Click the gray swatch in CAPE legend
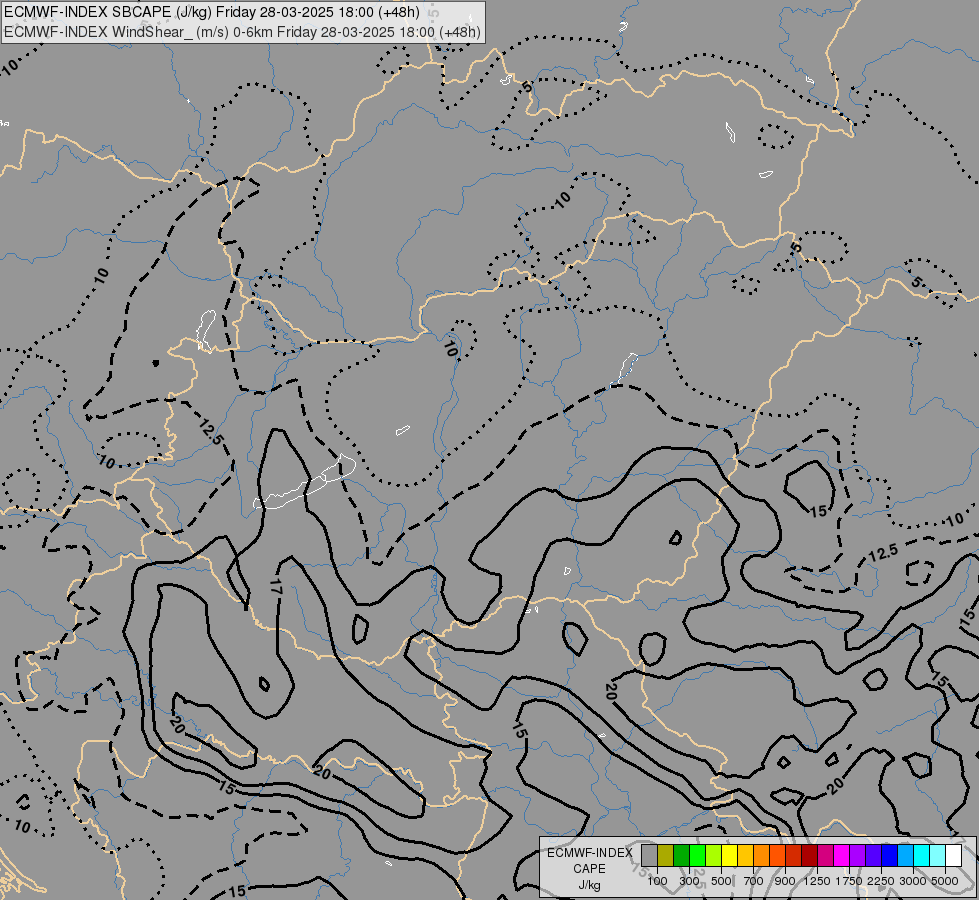 649,856
